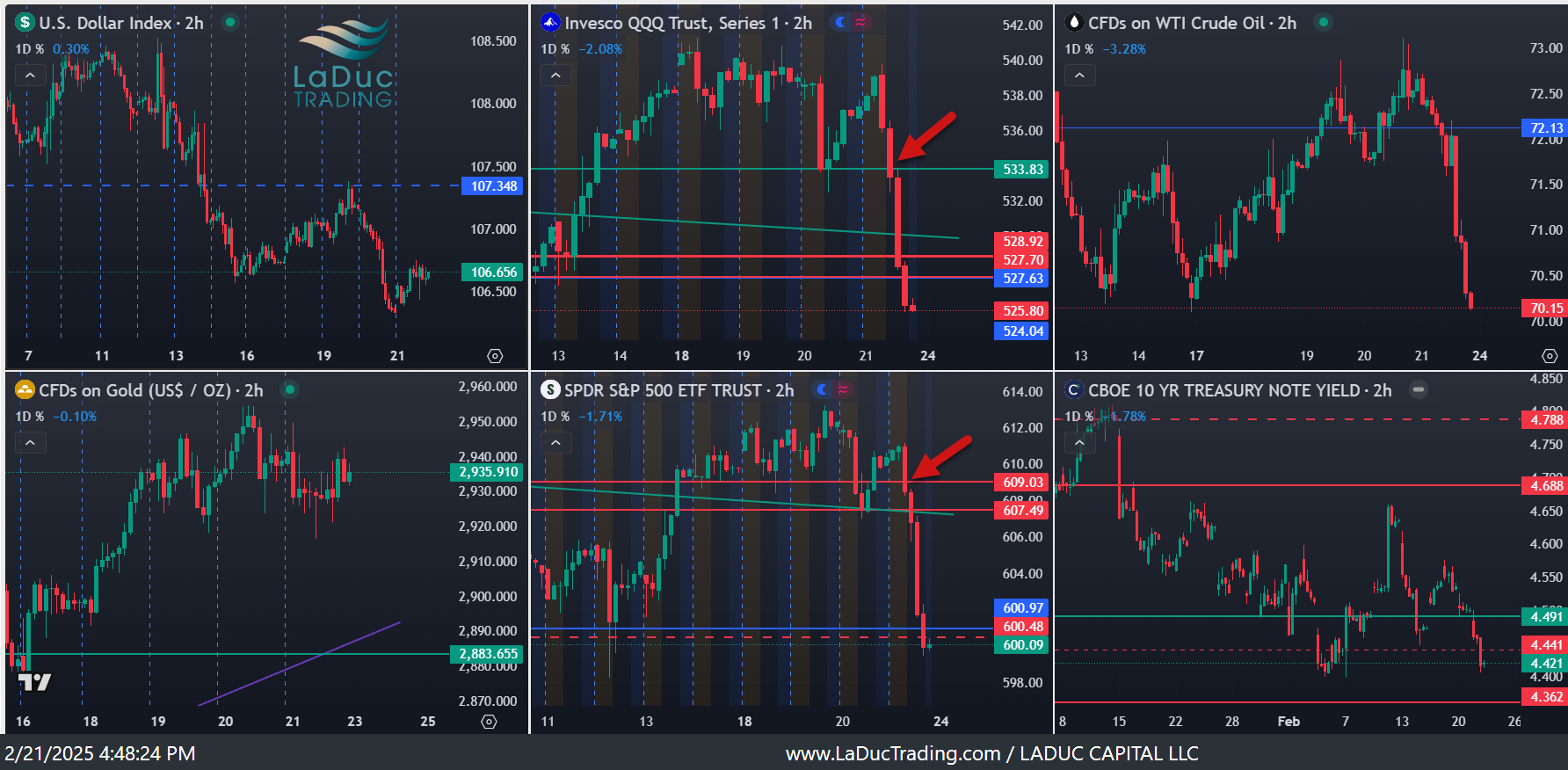Click the red 607.49 price label on SPY

(1022, 511)
